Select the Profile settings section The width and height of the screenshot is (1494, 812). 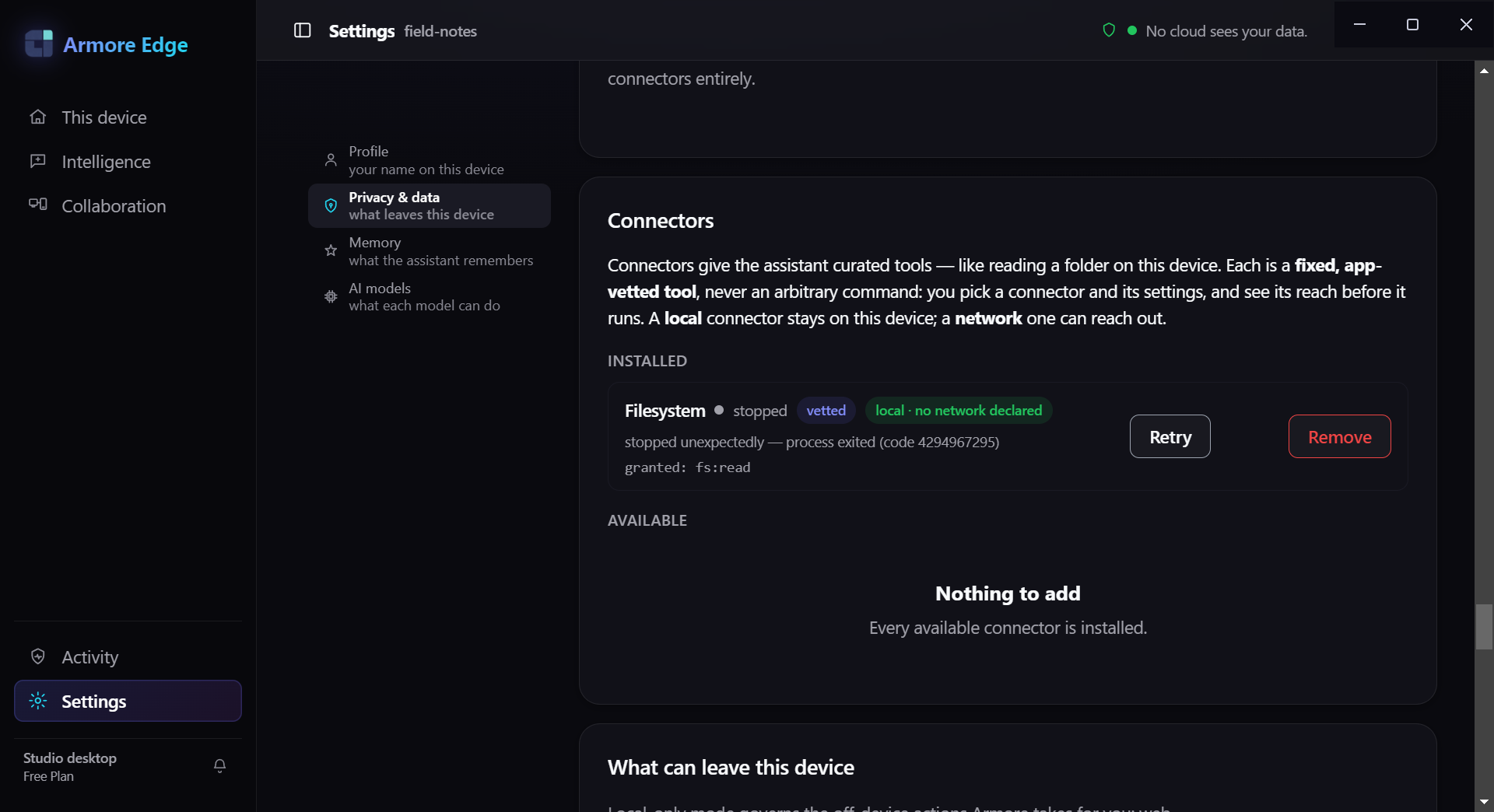pyautogui.click(x=430, y=159)
